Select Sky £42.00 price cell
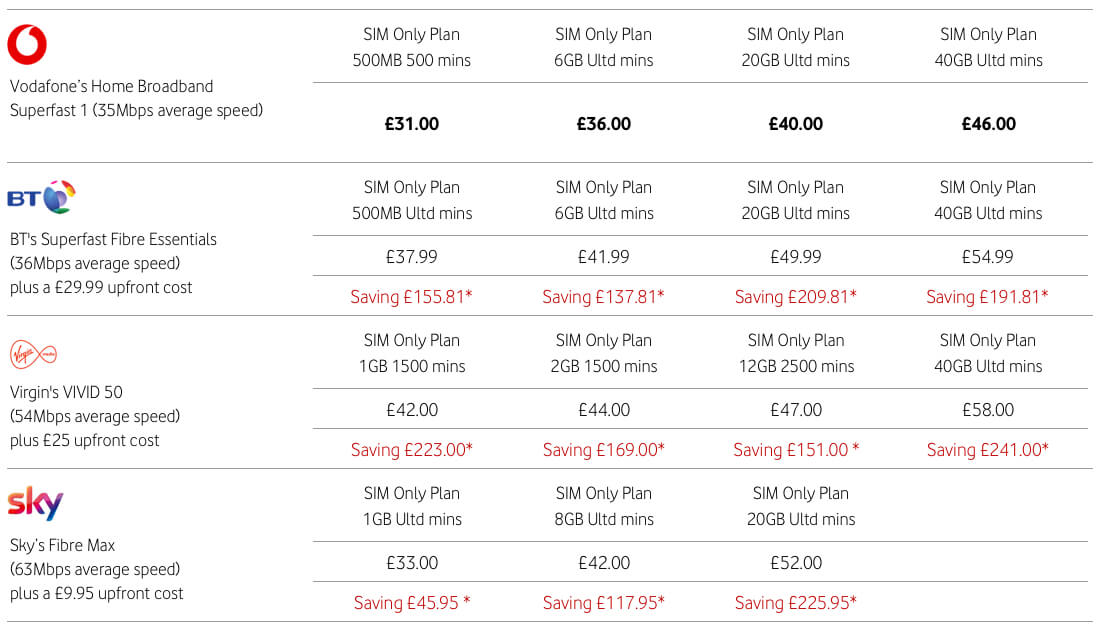This screenshot has height=632, width=1100. [604, 563]
